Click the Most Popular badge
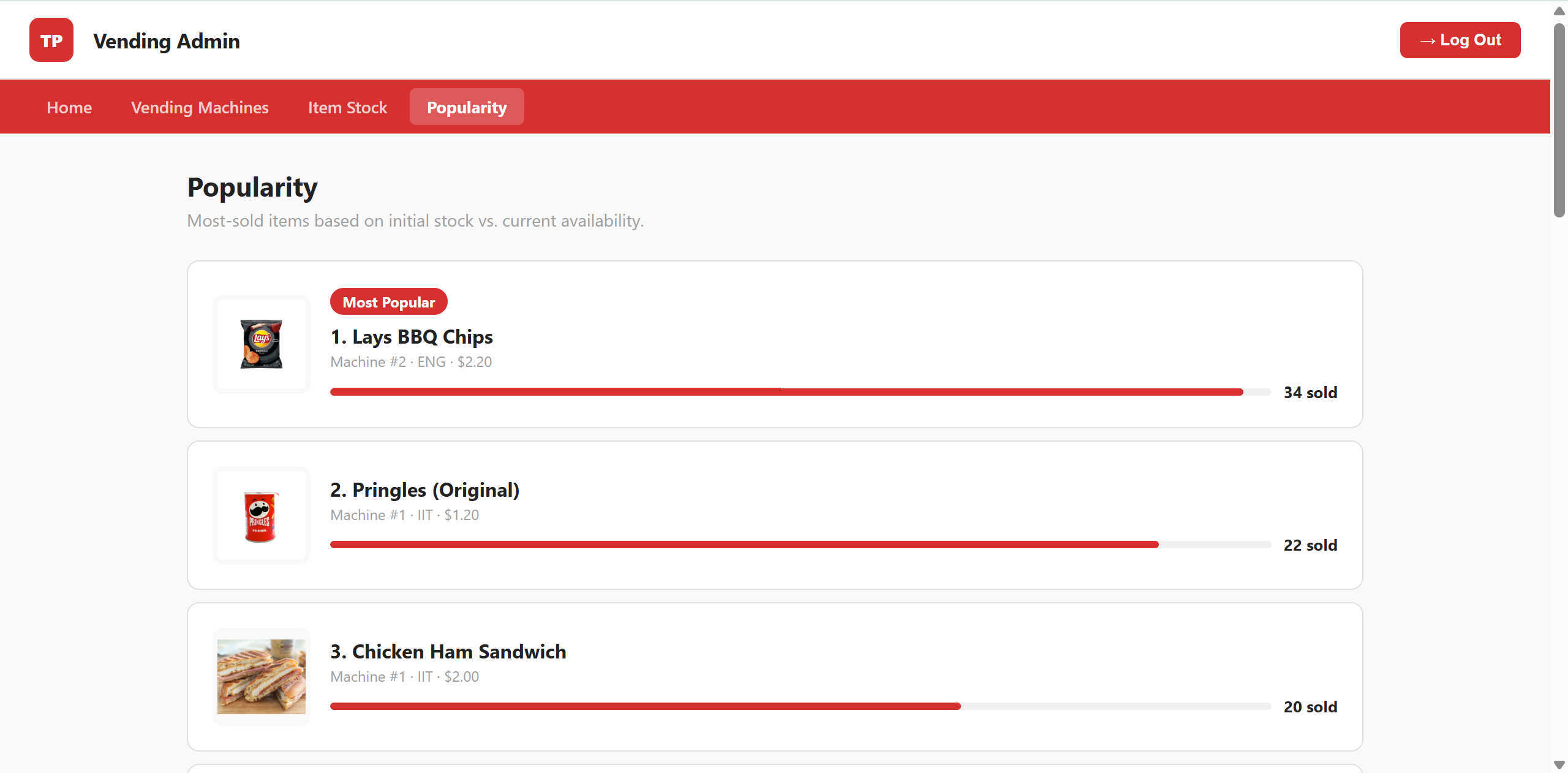This screenshot has width=1568, height=773. pyautogui.click(x=389, y=302)
